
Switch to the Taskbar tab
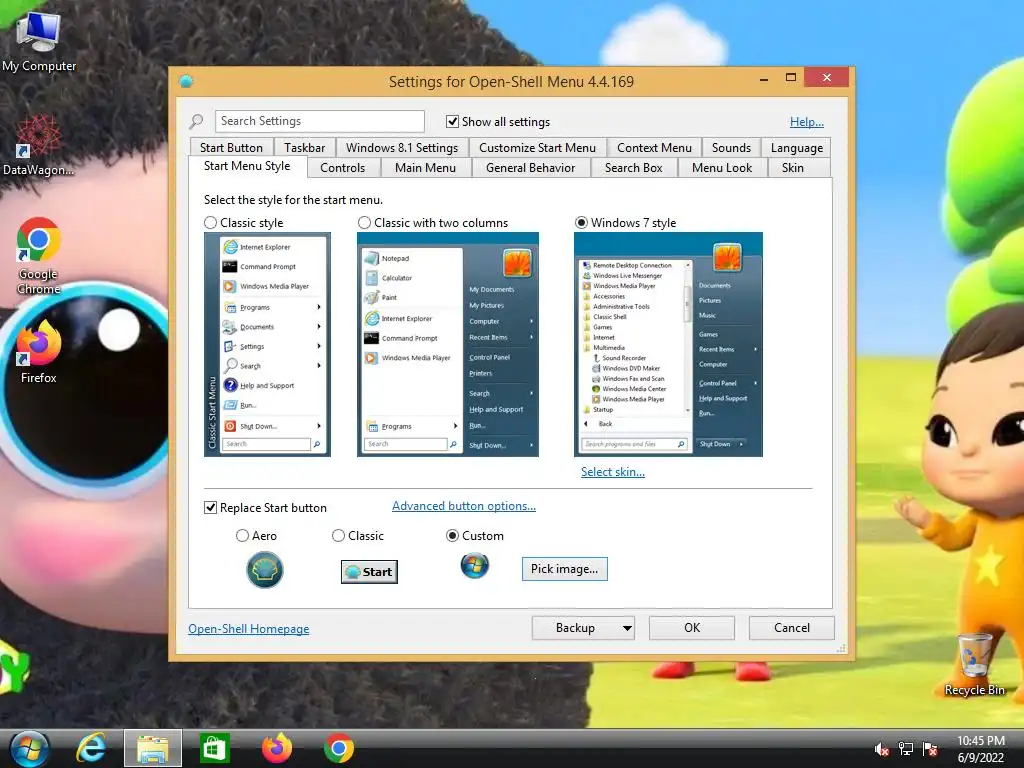tap(304, 148)
